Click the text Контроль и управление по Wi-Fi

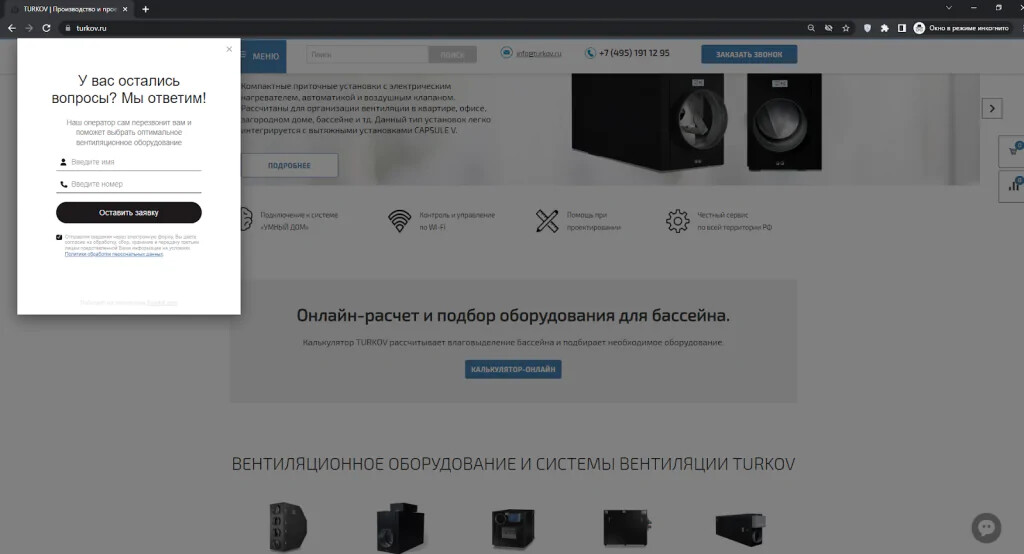pyautogui.click(x=456, y=221)
